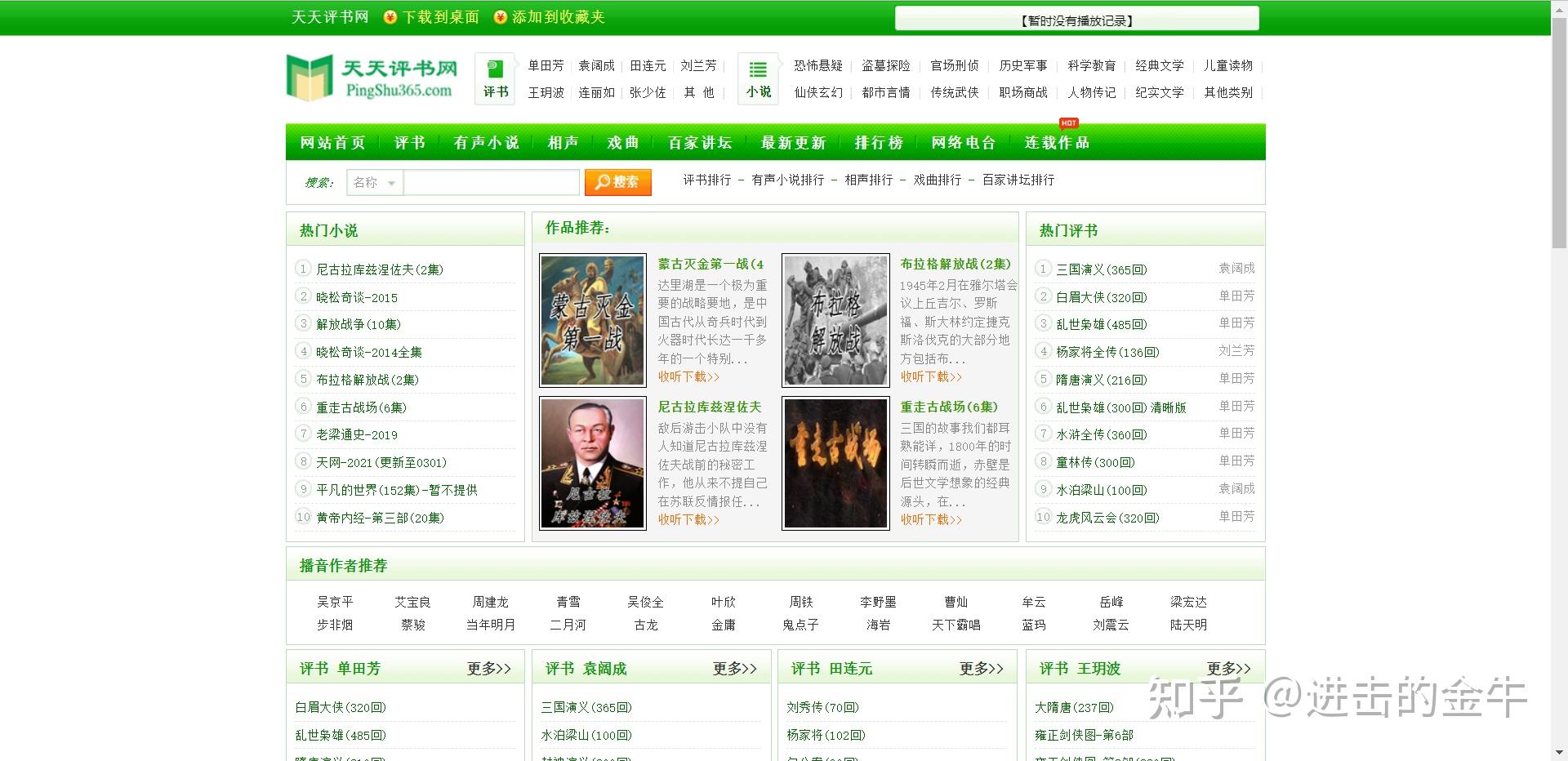Viewport: 1568px width, 761px height.
Task: Open the 百家讲坛排行 ranking link
Action: point(1018,180)
